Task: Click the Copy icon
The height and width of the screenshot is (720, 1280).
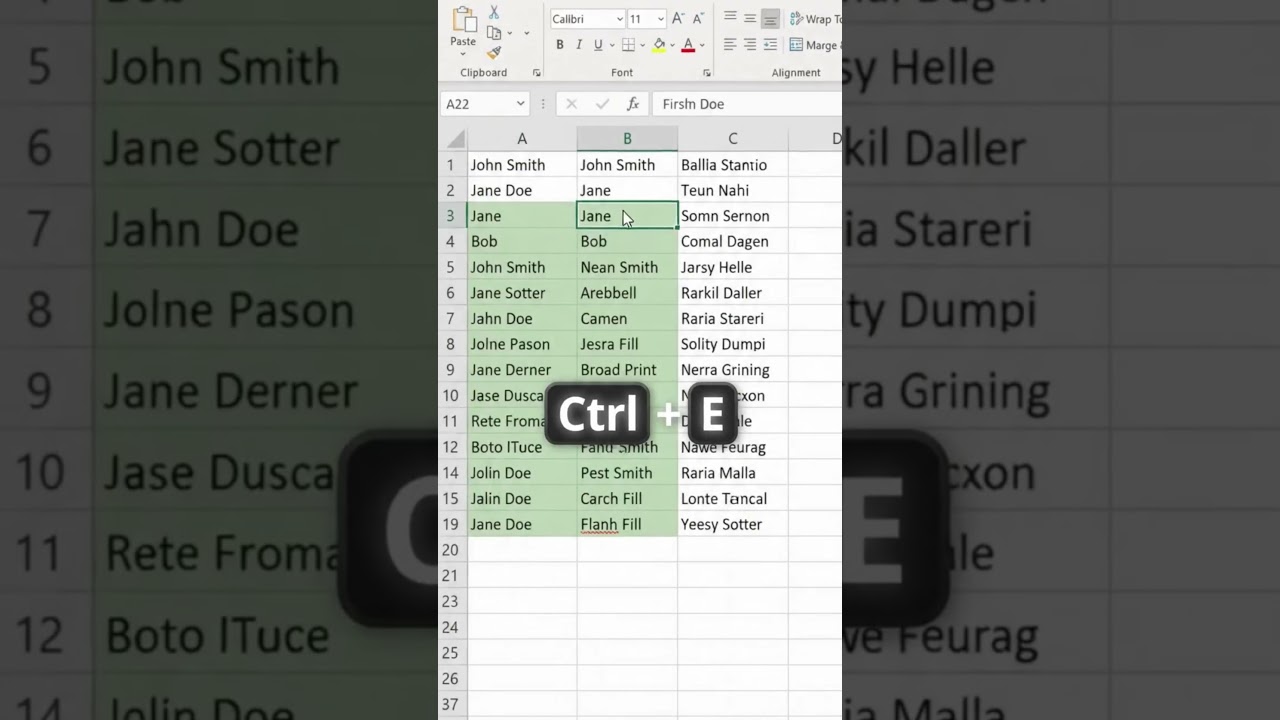Action: (x=494, y=33)
